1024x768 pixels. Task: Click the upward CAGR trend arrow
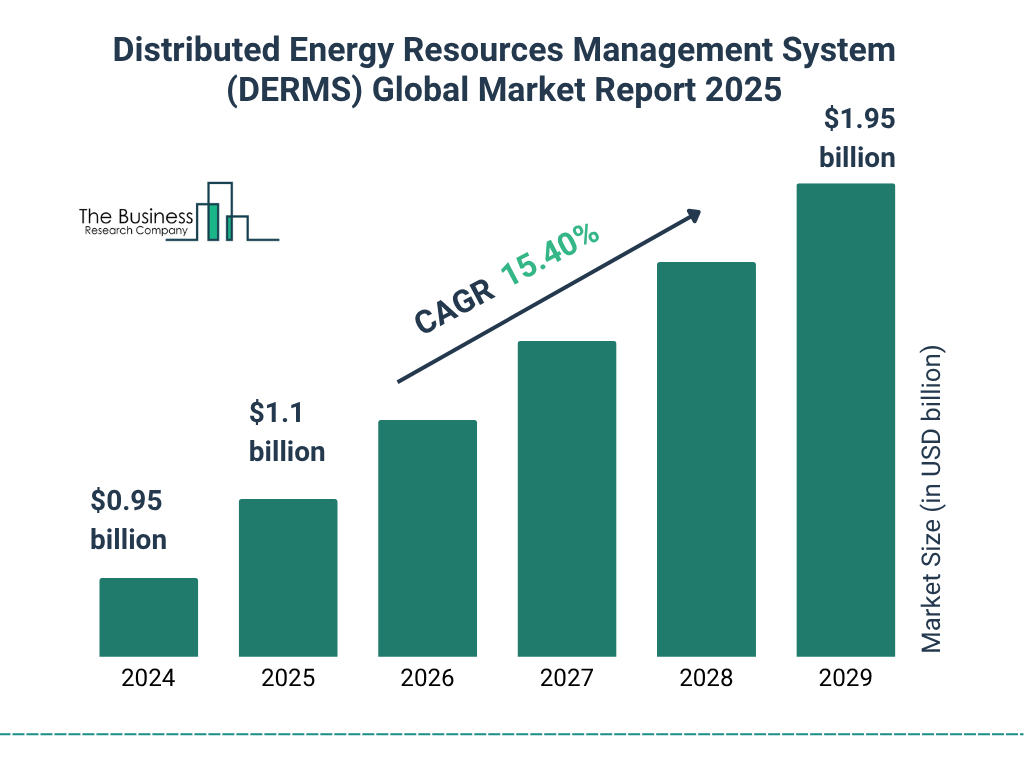(548, 296)
